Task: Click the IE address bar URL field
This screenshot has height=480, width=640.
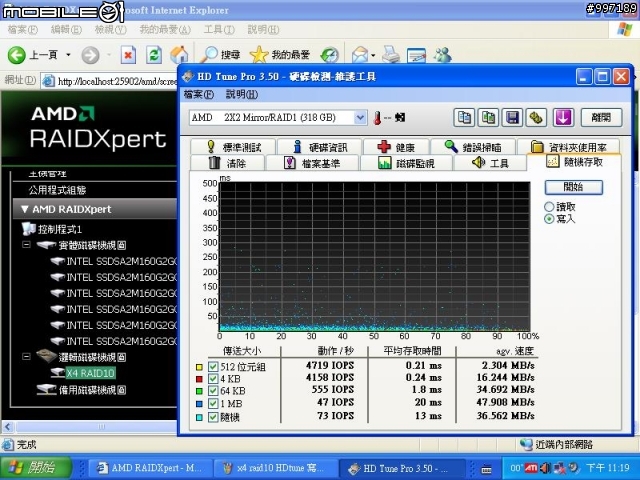Action: click(117, 81)
